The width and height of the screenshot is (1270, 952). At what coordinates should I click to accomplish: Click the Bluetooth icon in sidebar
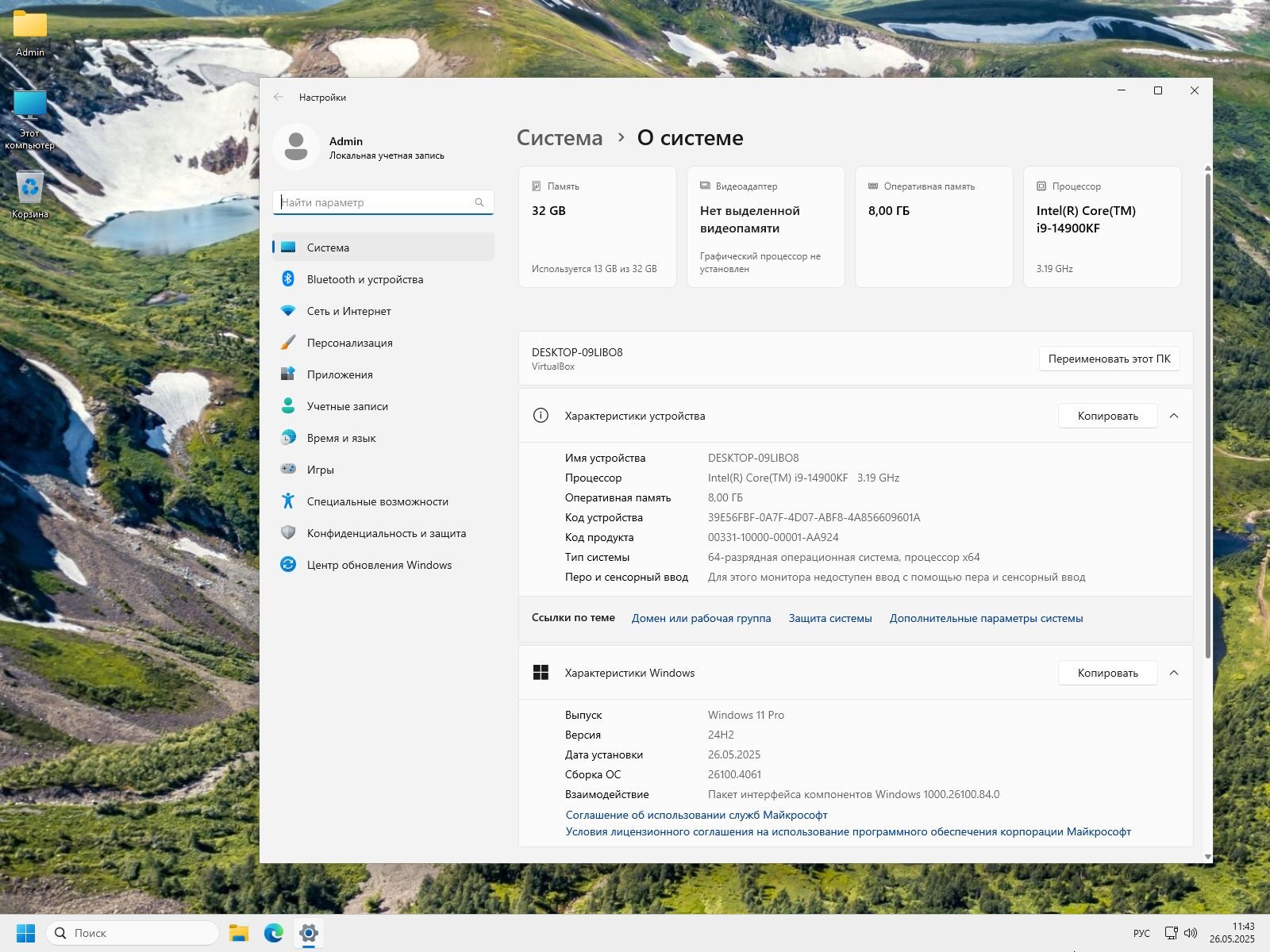288,279
